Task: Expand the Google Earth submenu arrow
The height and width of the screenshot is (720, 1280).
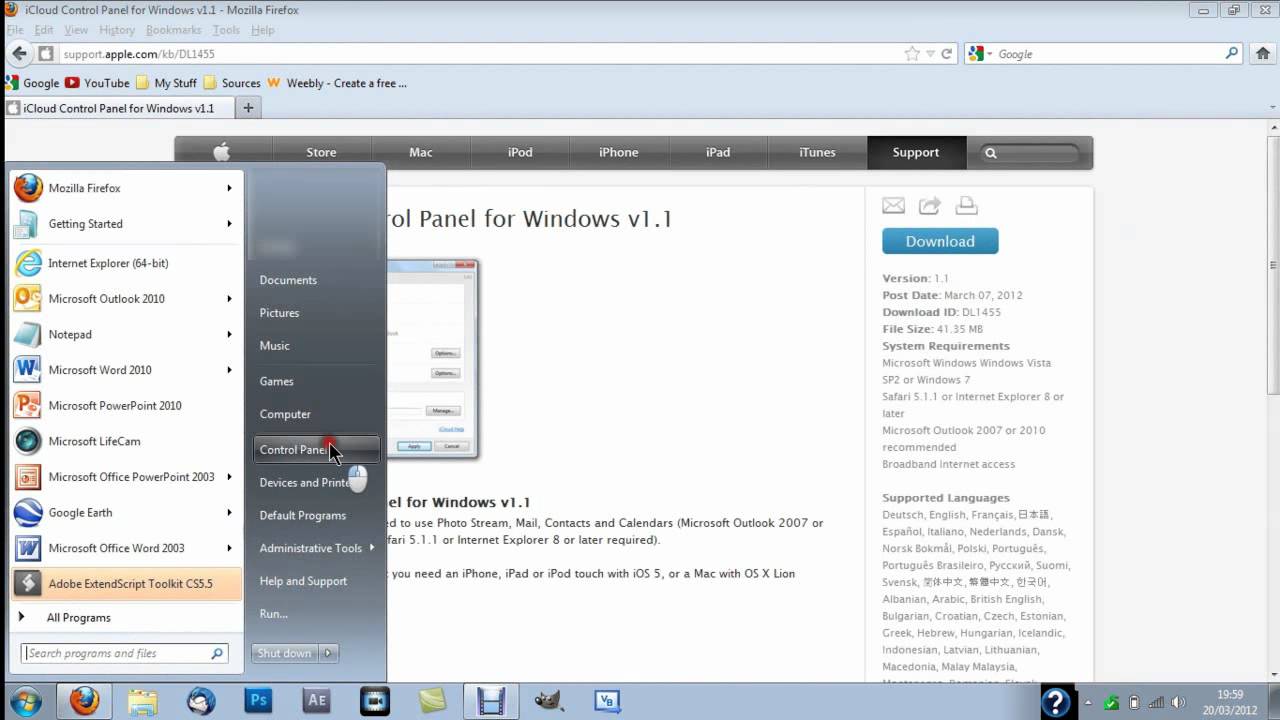Action: click(x=229, y=513)
